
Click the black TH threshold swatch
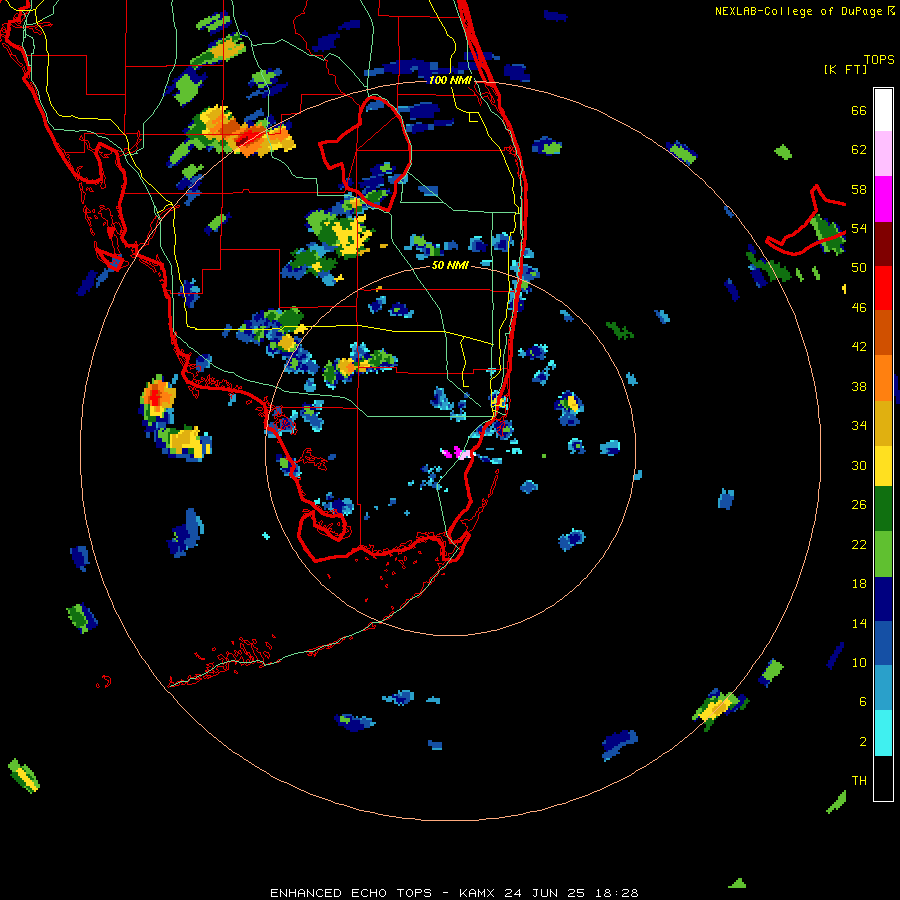point(883,778)
